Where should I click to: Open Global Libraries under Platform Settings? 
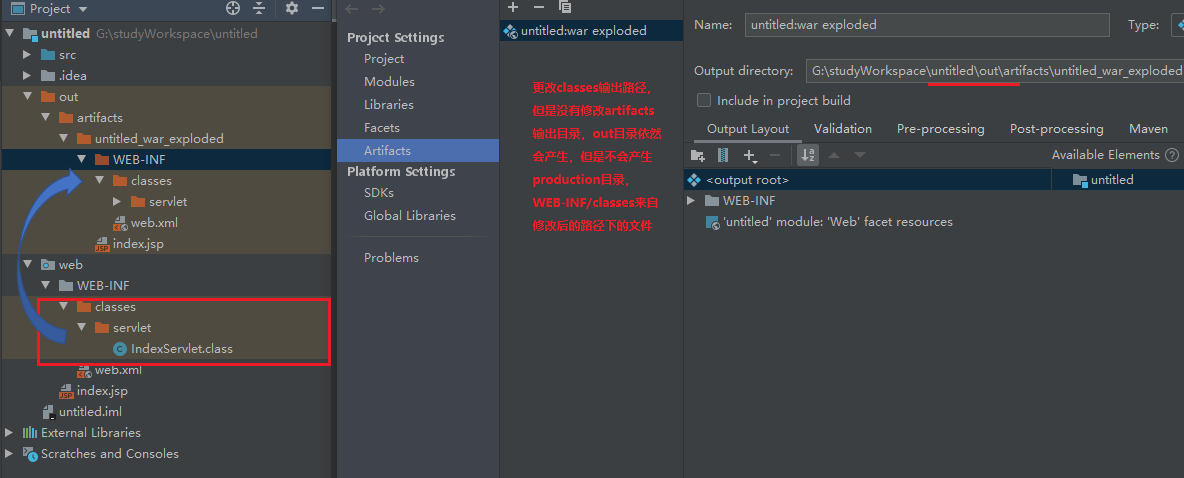tap(409, 215)
